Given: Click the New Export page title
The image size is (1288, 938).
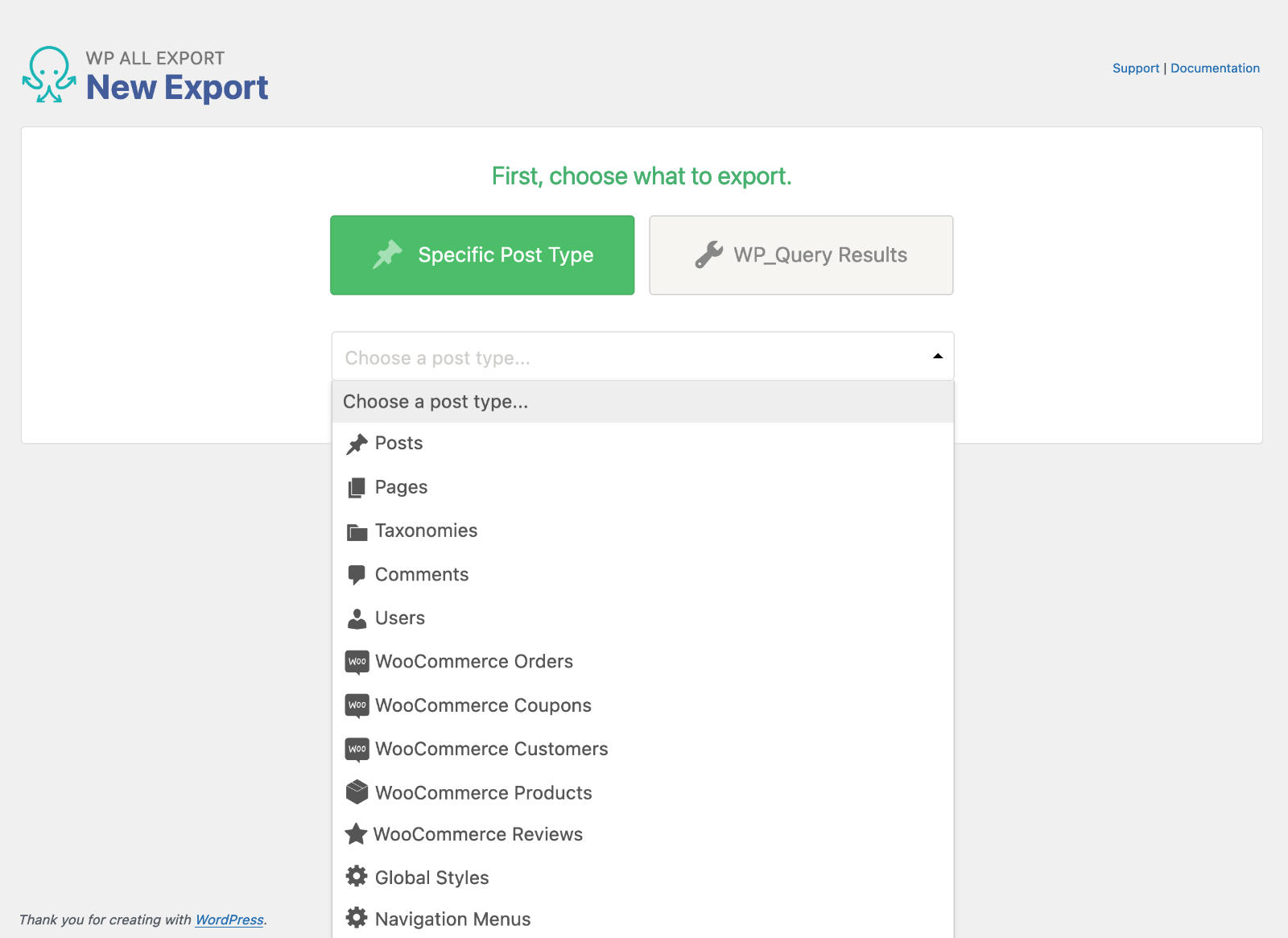Looking at the screenshot, I should point(177,87).
